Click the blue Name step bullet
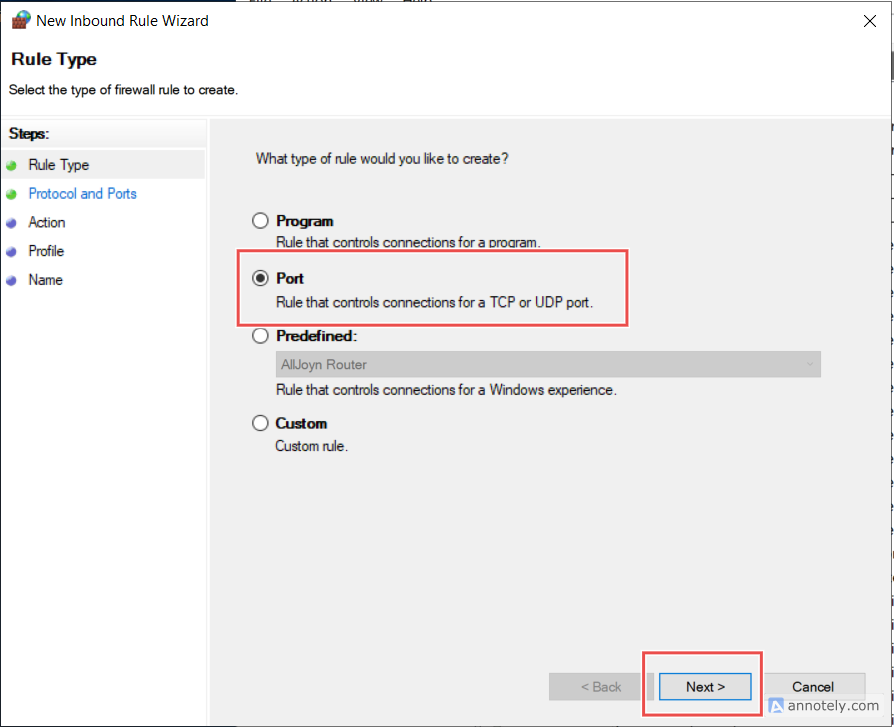 (x=12, y=281)
